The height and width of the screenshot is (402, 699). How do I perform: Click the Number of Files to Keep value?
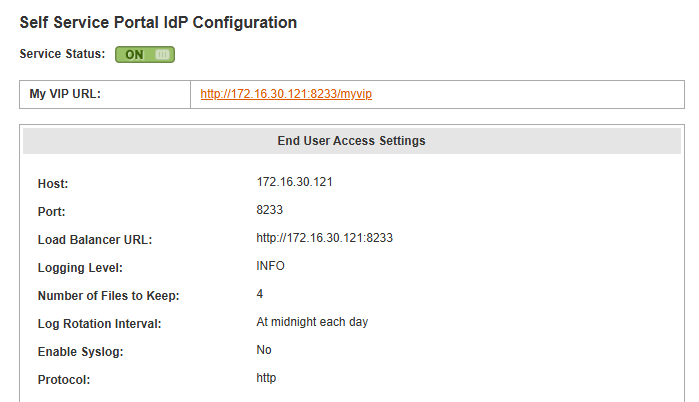(260, 294)
